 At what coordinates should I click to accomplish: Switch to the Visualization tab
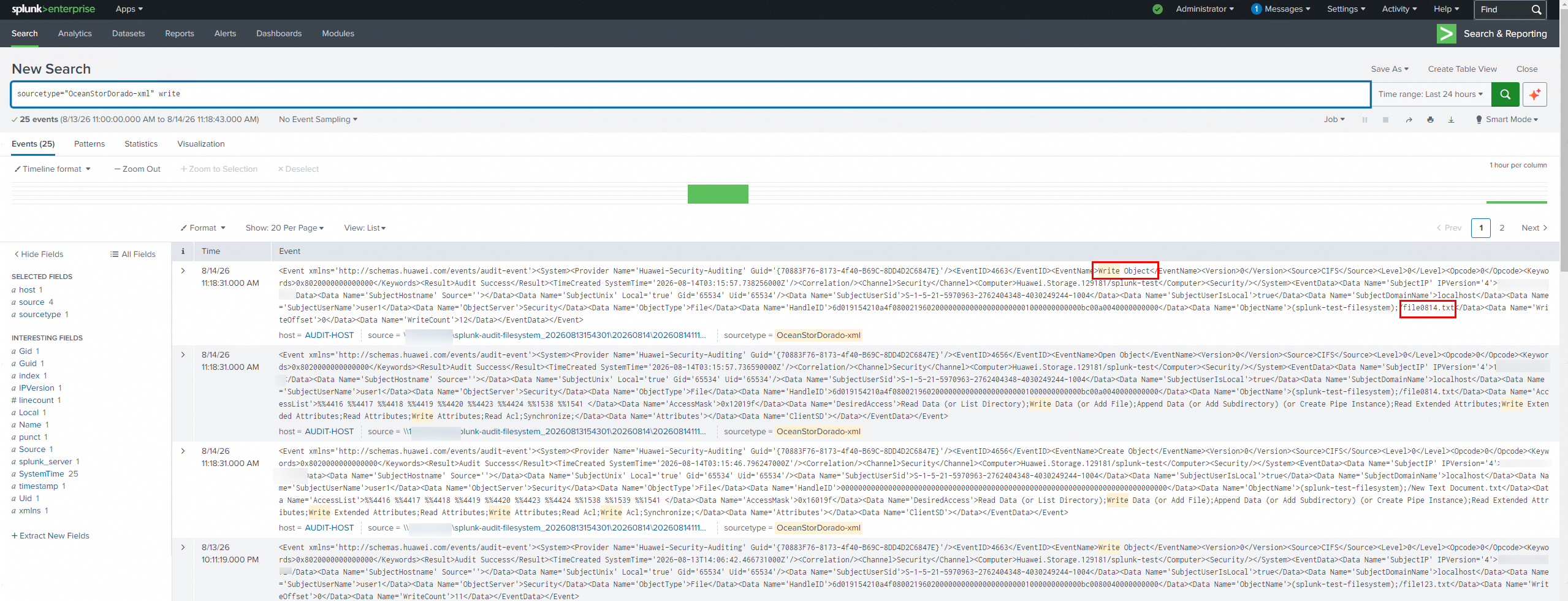pos(201,144)
